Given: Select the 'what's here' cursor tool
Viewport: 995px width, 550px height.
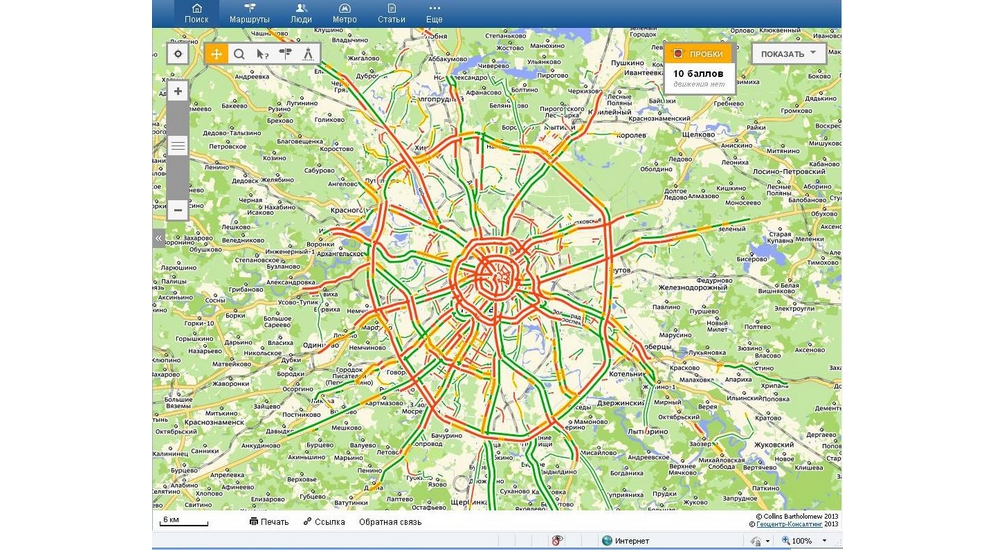Looking at the screenshot, I should (262, 54).
